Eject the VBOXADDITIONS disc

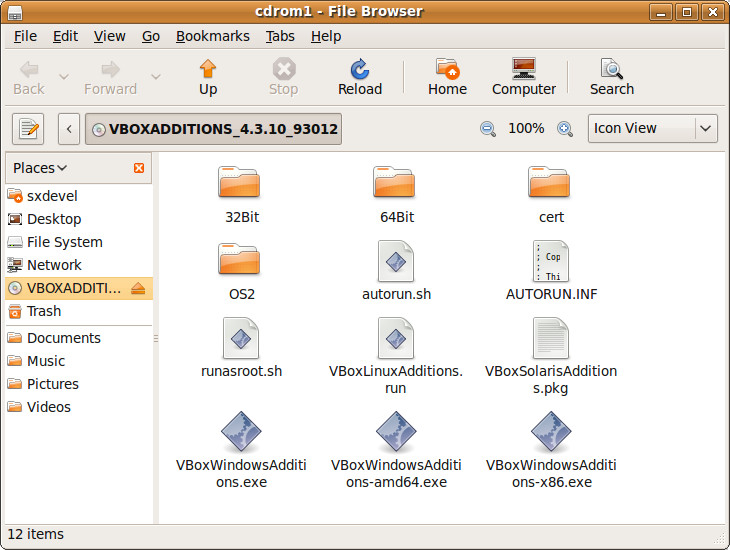(x=138, y=288)
